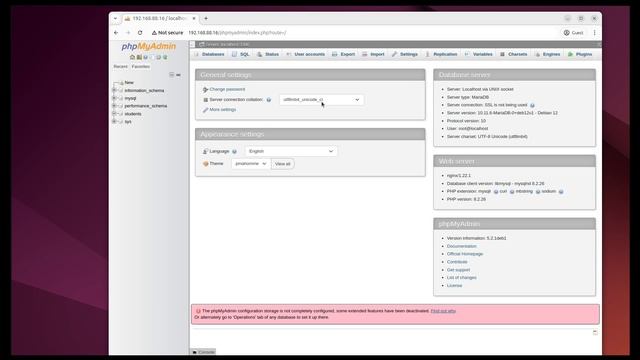The width and height of the screenshot is (640, 360).
Task: Open help icon beside Language label
Action: [234, 151]
